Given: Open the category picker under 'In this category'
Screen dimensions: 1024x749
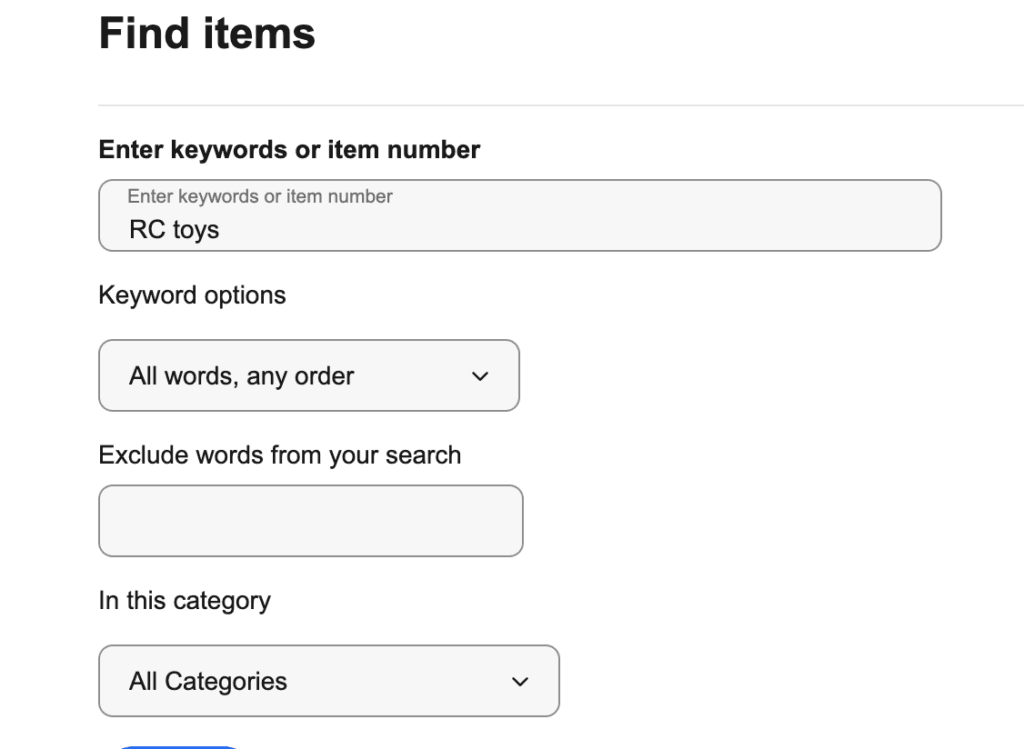Looking at the screenshot, I should coord(328,681).
